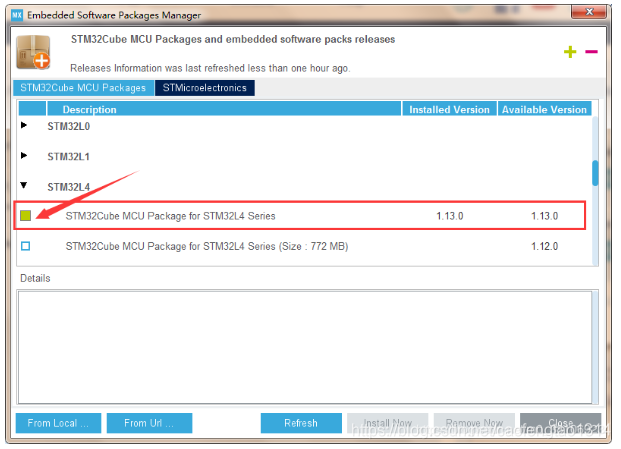Click the Installed Version column header

pos(449,109)
